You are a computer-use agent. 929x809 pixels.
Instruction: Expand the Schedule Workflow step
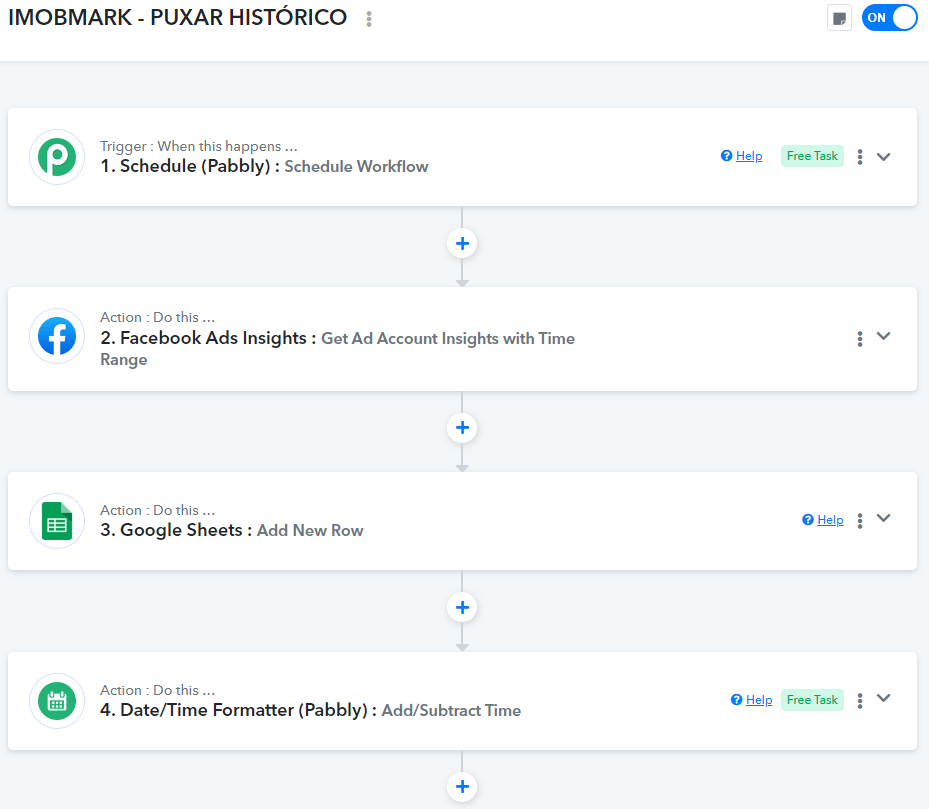pos(883,156)
